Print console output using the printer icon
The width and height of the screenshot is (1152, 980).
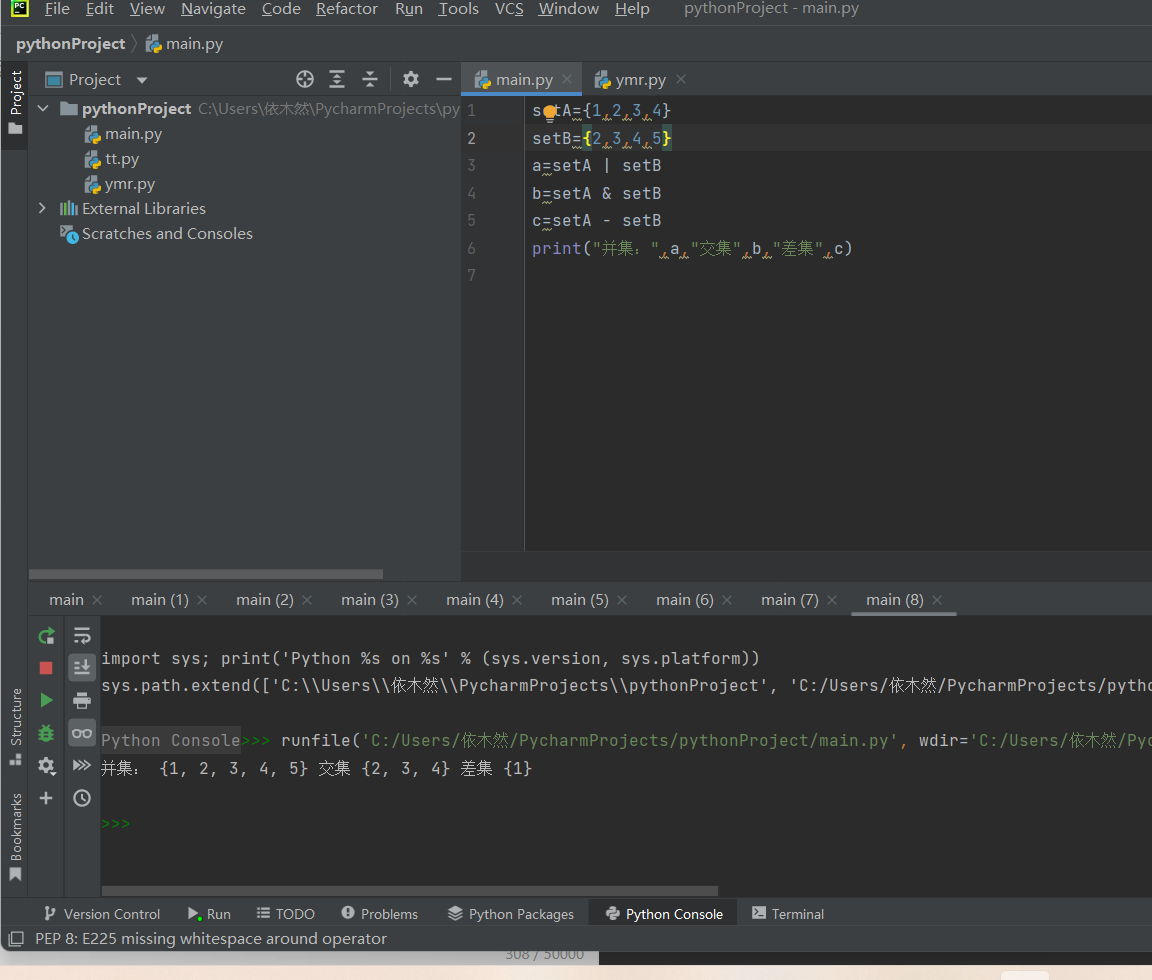pyautogui.click(x=82, y=700)
